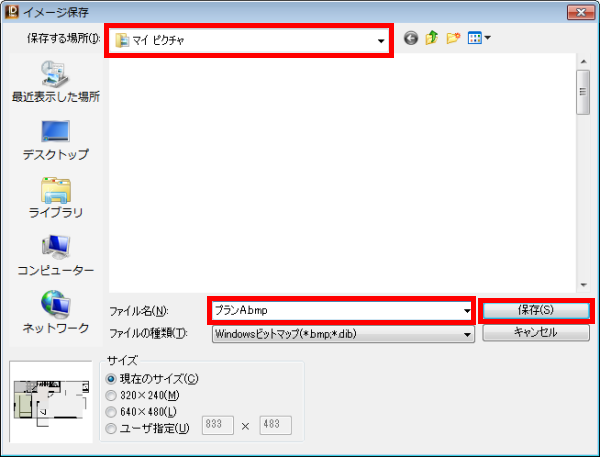Viewport: 600px width, 457px height.
Task: Close the イメージ保存 dialog
Action: (x=580, y=12)
